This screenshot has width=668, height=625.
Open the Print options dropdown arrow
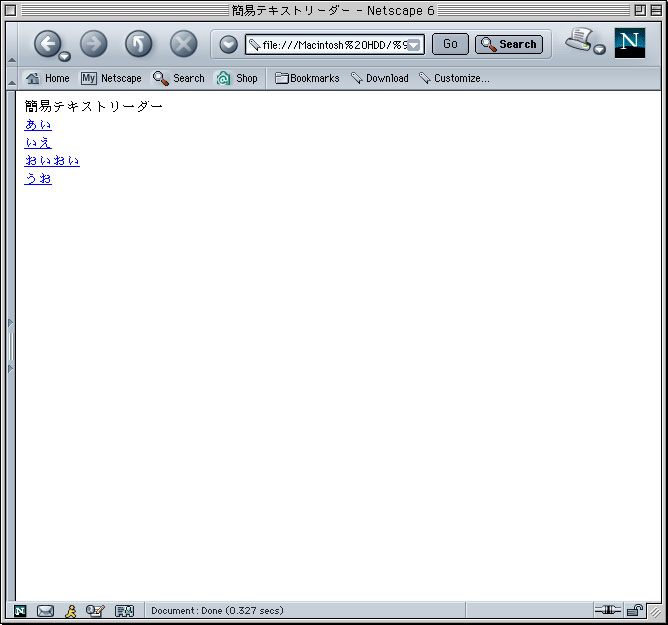599,49
